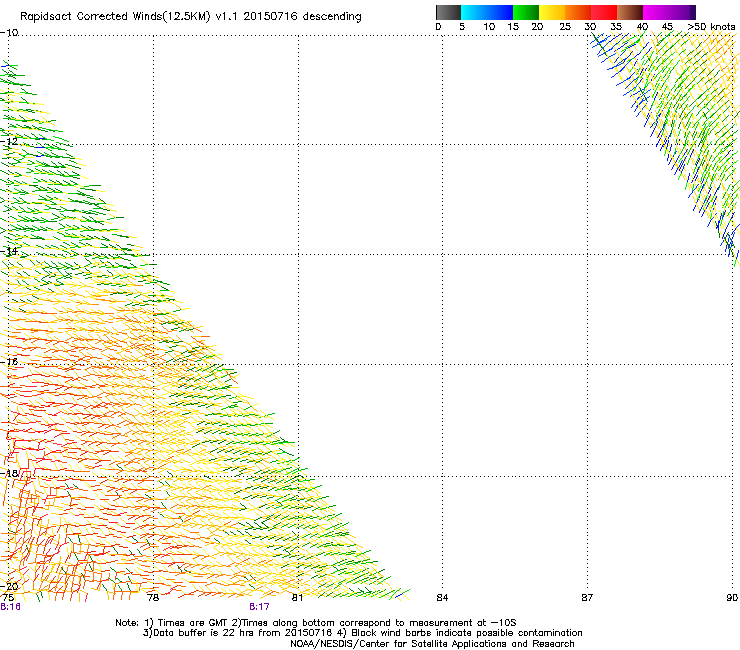740x650 pixels.
Task: Click the longitude axis label '81'
Action: [297, 598]
